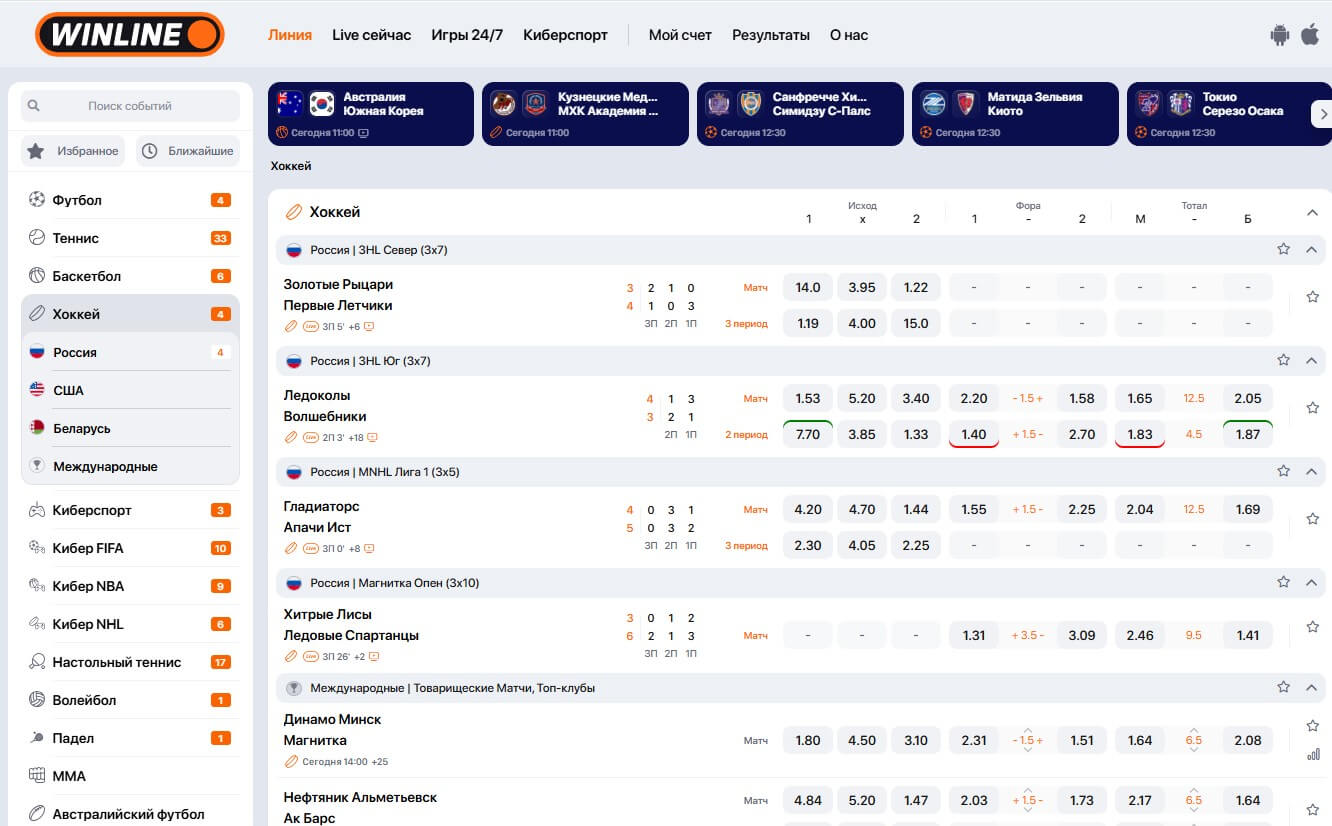This screenshot has height=826, width=1332.
Task: Collapse the whole Хоккей section
Action: pyautogui.click(x=1313, y=212)
